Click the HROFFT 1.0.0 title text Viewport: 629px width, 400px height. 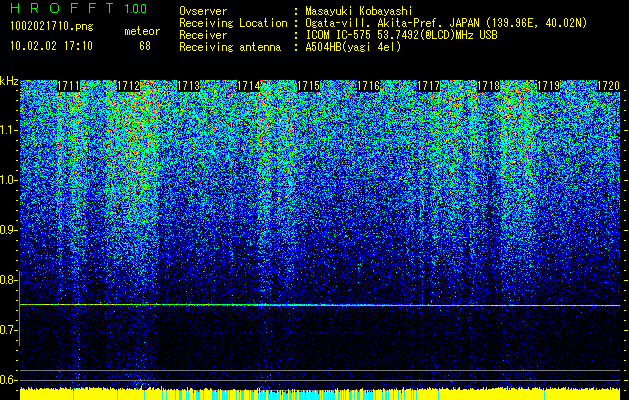(x=78, y=8)
